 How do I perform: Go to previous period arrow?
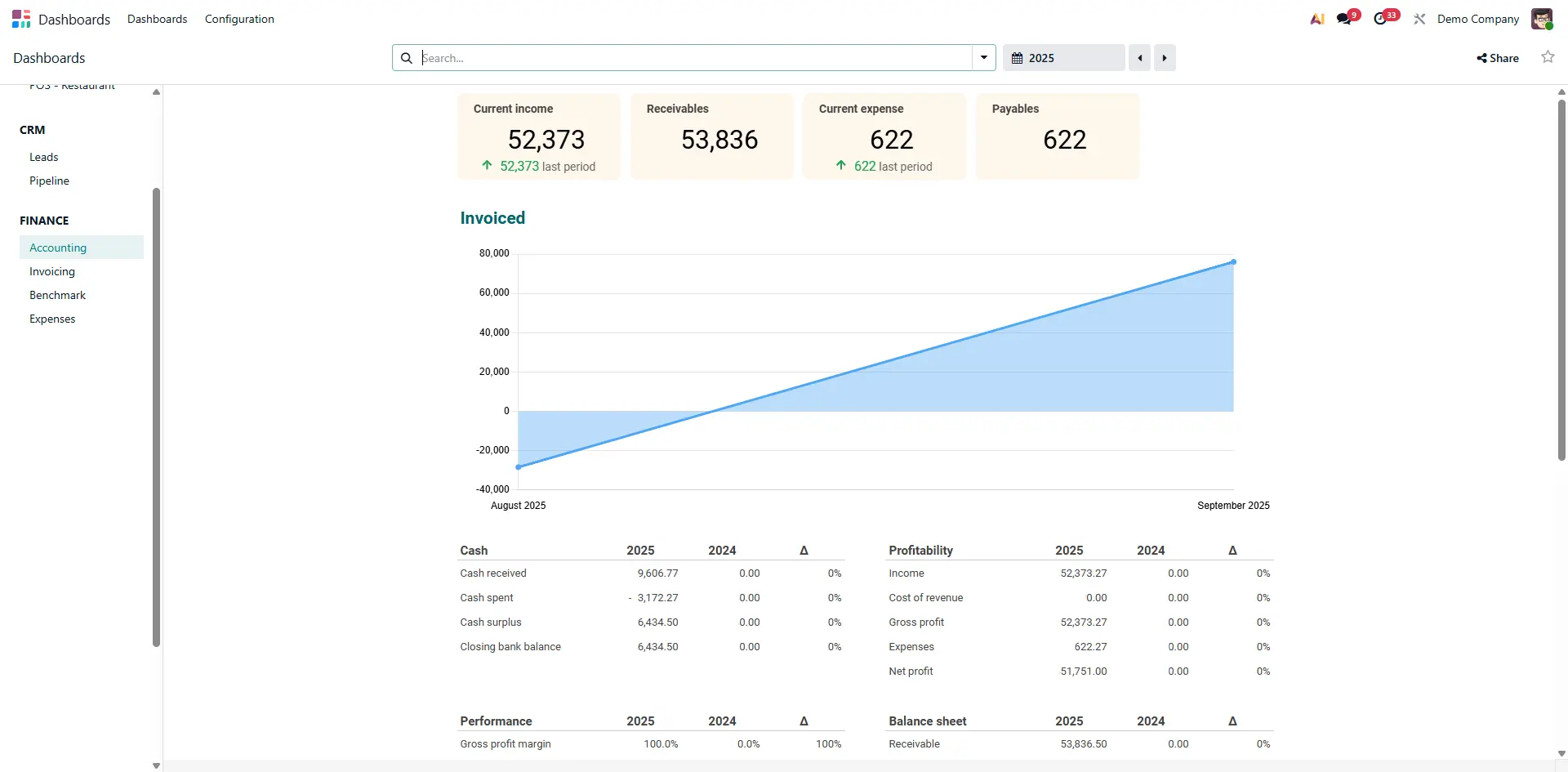(1139, 58)
